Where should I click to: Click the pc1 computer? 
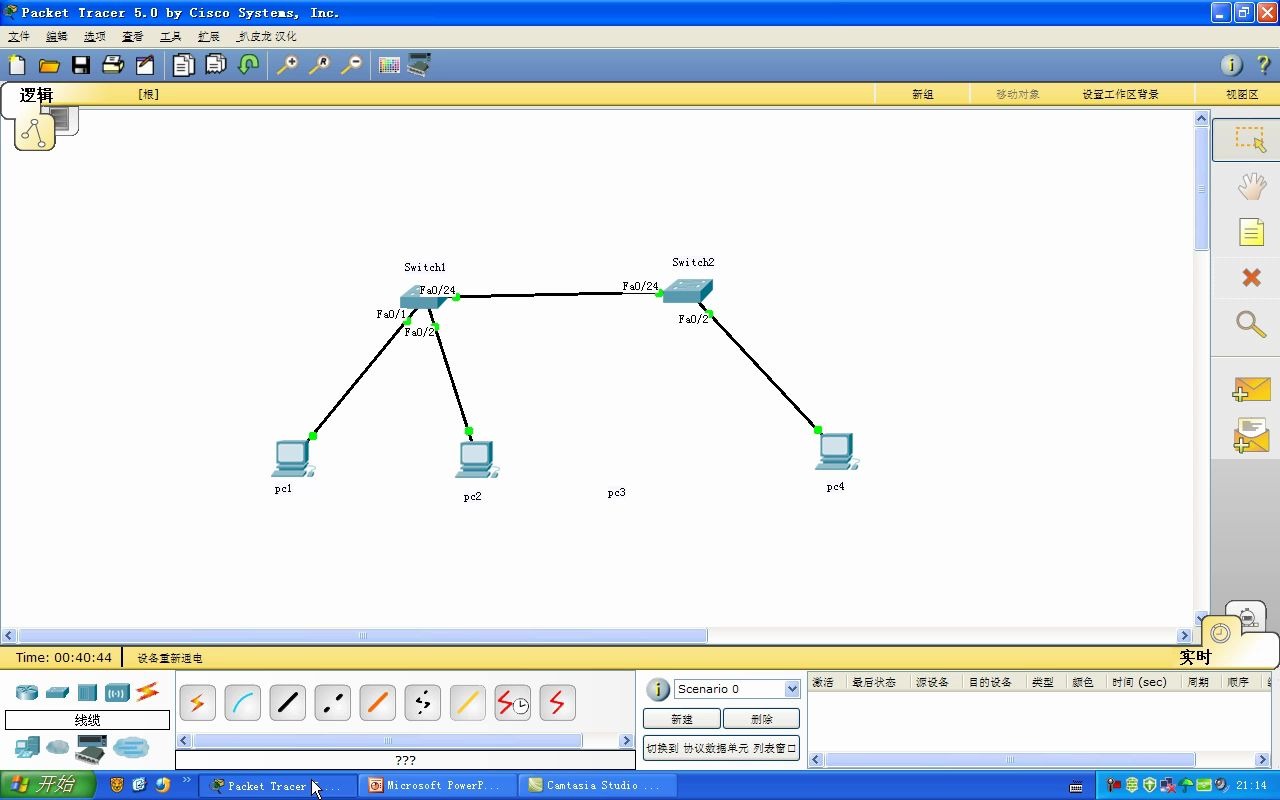click(292, 458)
